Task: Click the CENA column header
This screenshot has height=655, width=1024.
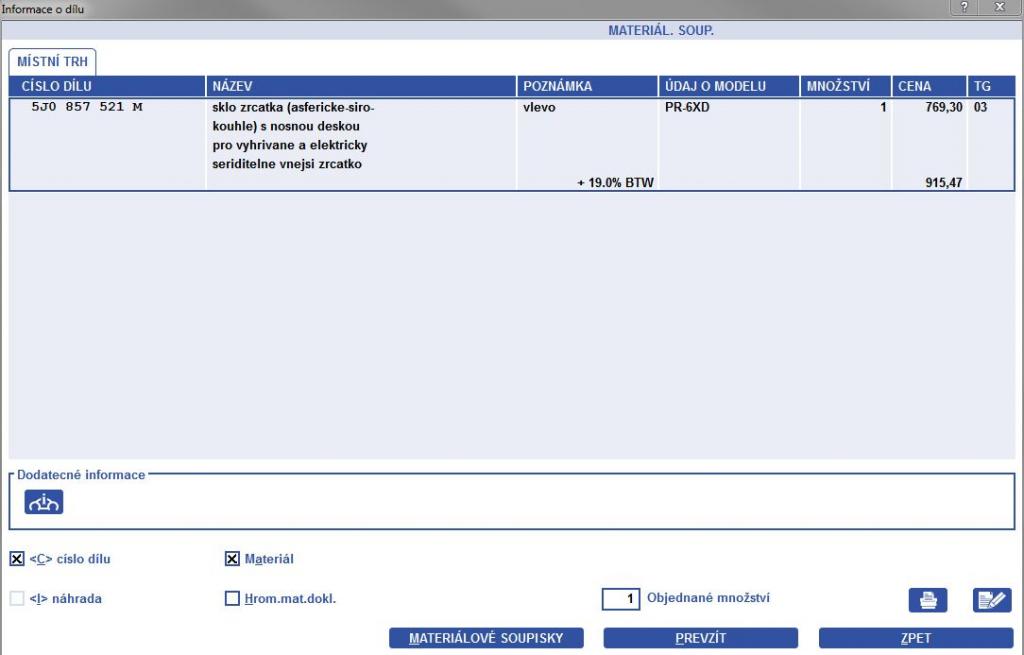Action: (x=929, y=86)
